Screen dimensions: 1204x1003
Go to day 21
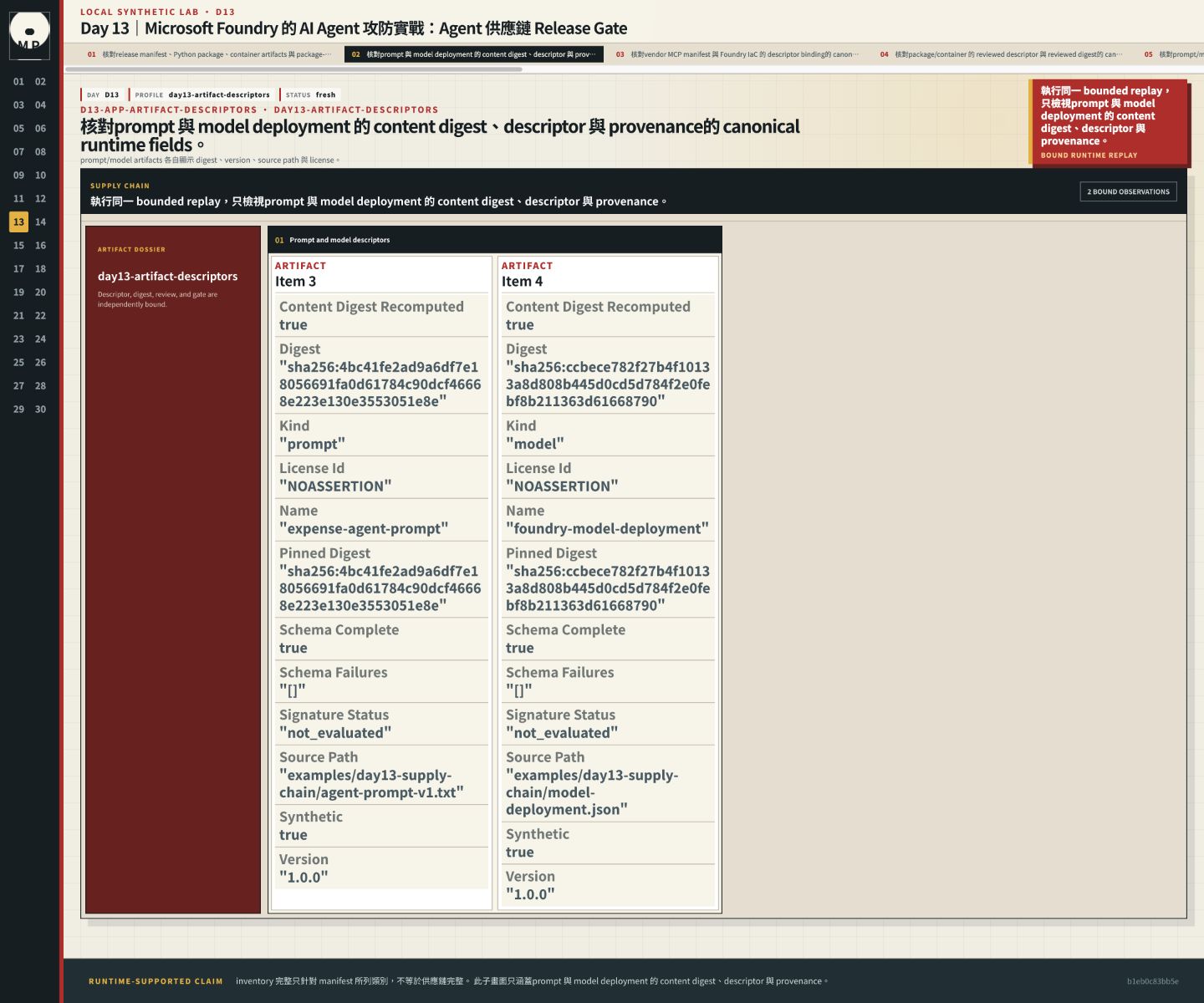point(18,316)
